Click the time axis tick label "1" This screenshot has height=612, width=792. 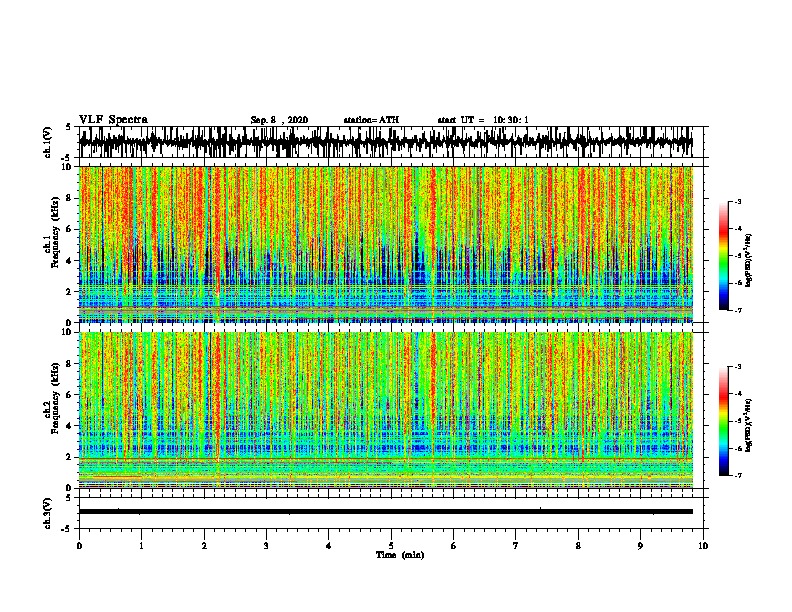(141, 546)
